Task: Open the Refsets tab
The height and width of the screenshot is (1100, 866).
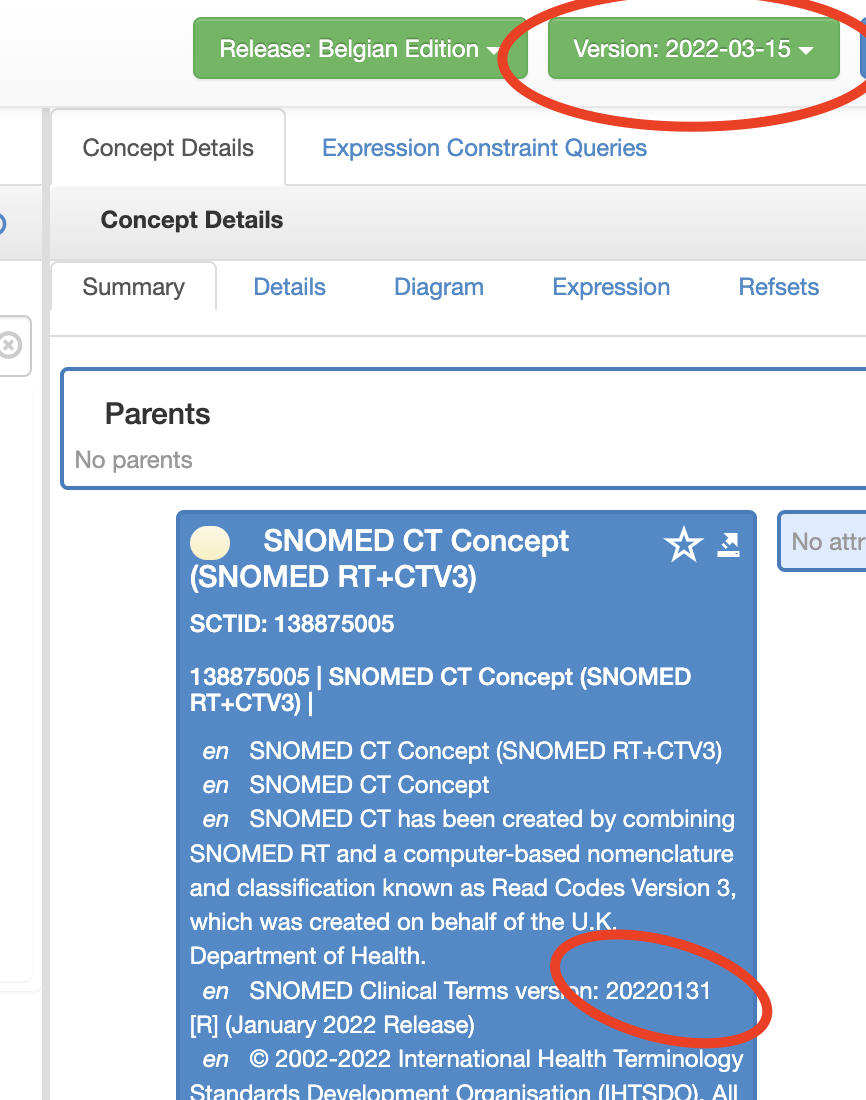Action: point(778,287)
